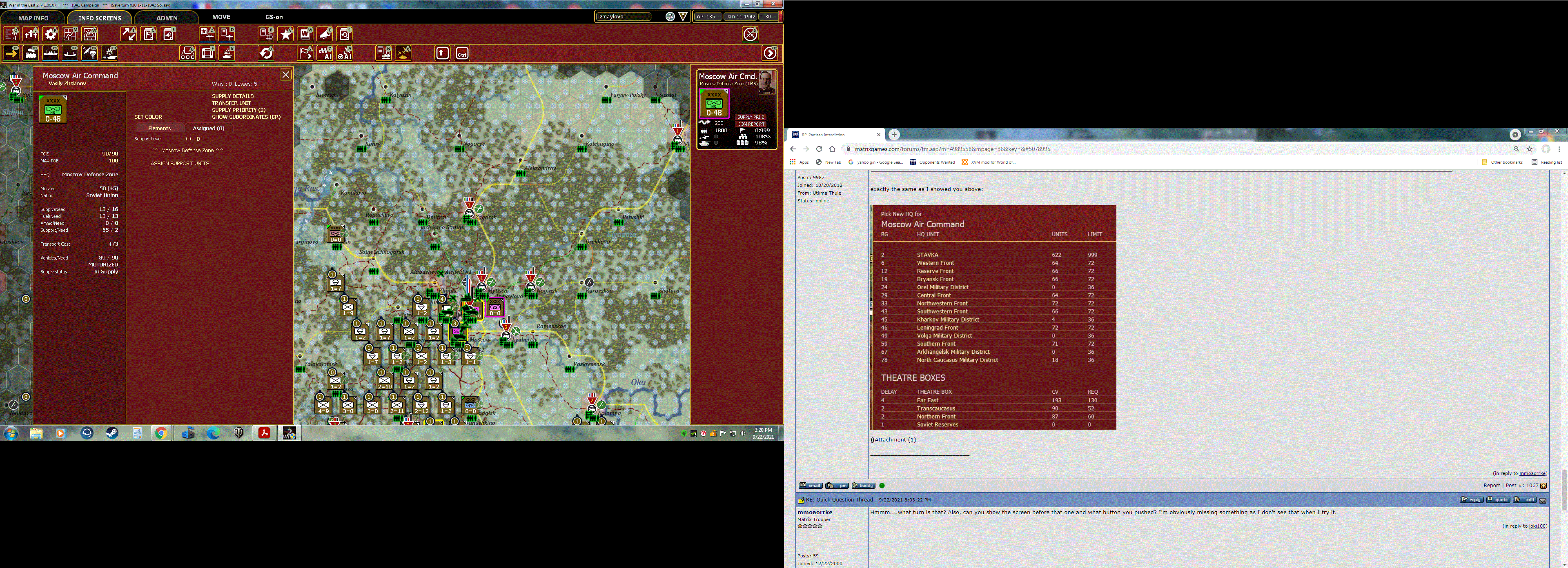
Task: Open the order of battle list icon
Action: (11, 34)
